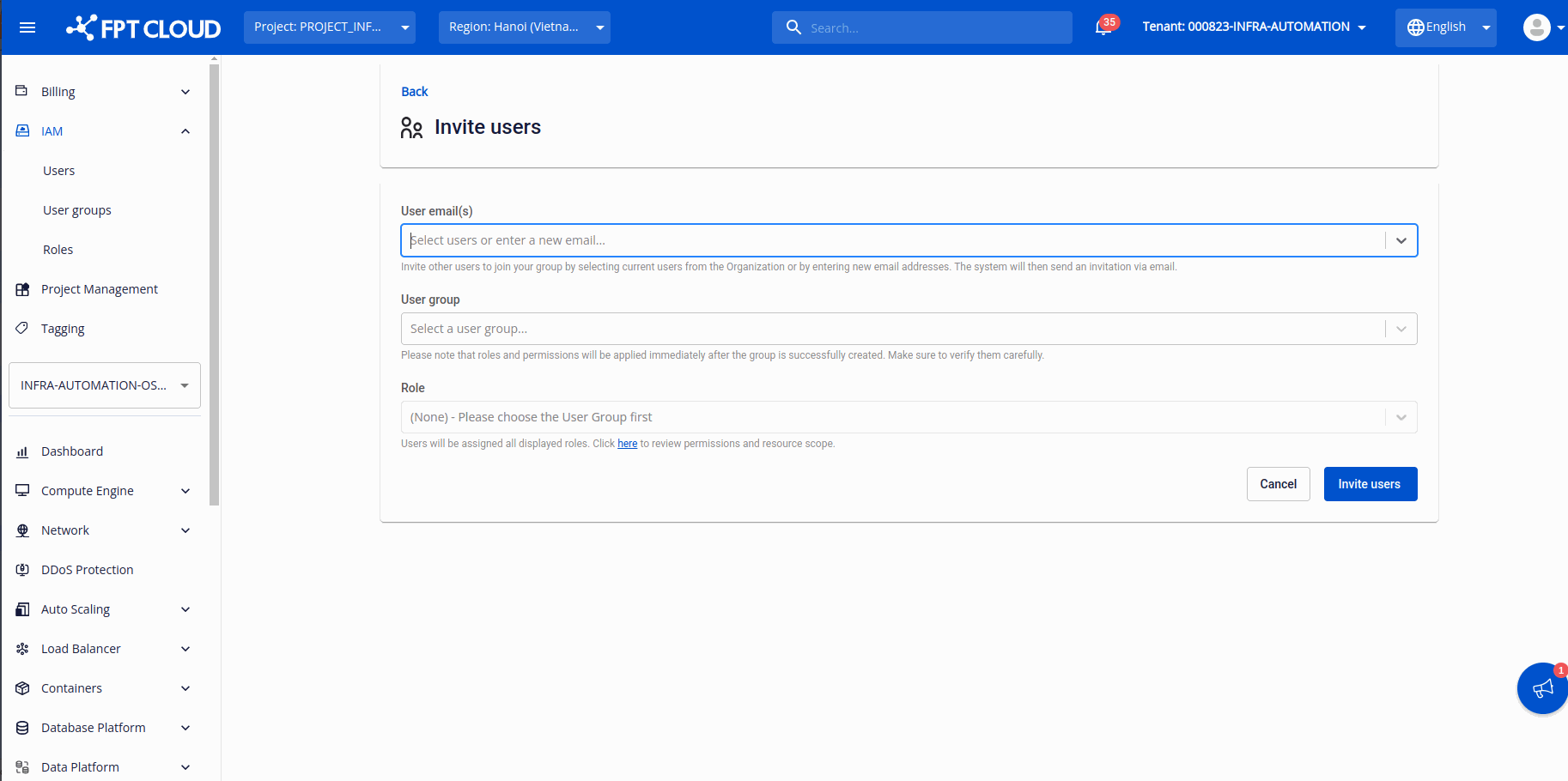
Task: Open the User group select
Action: coord(909,329)
